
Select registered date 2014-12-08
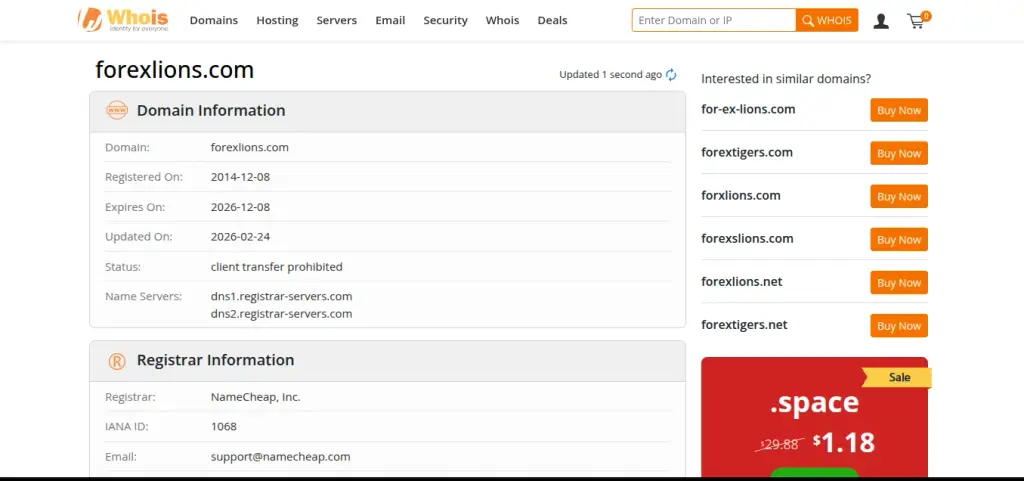click(x=240, y=177)
